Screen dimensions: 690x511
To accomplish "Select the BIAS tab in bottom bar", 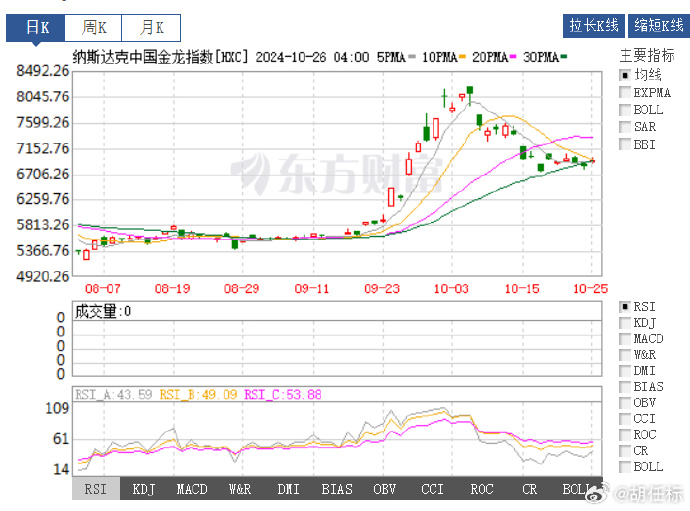I will 337,489.
